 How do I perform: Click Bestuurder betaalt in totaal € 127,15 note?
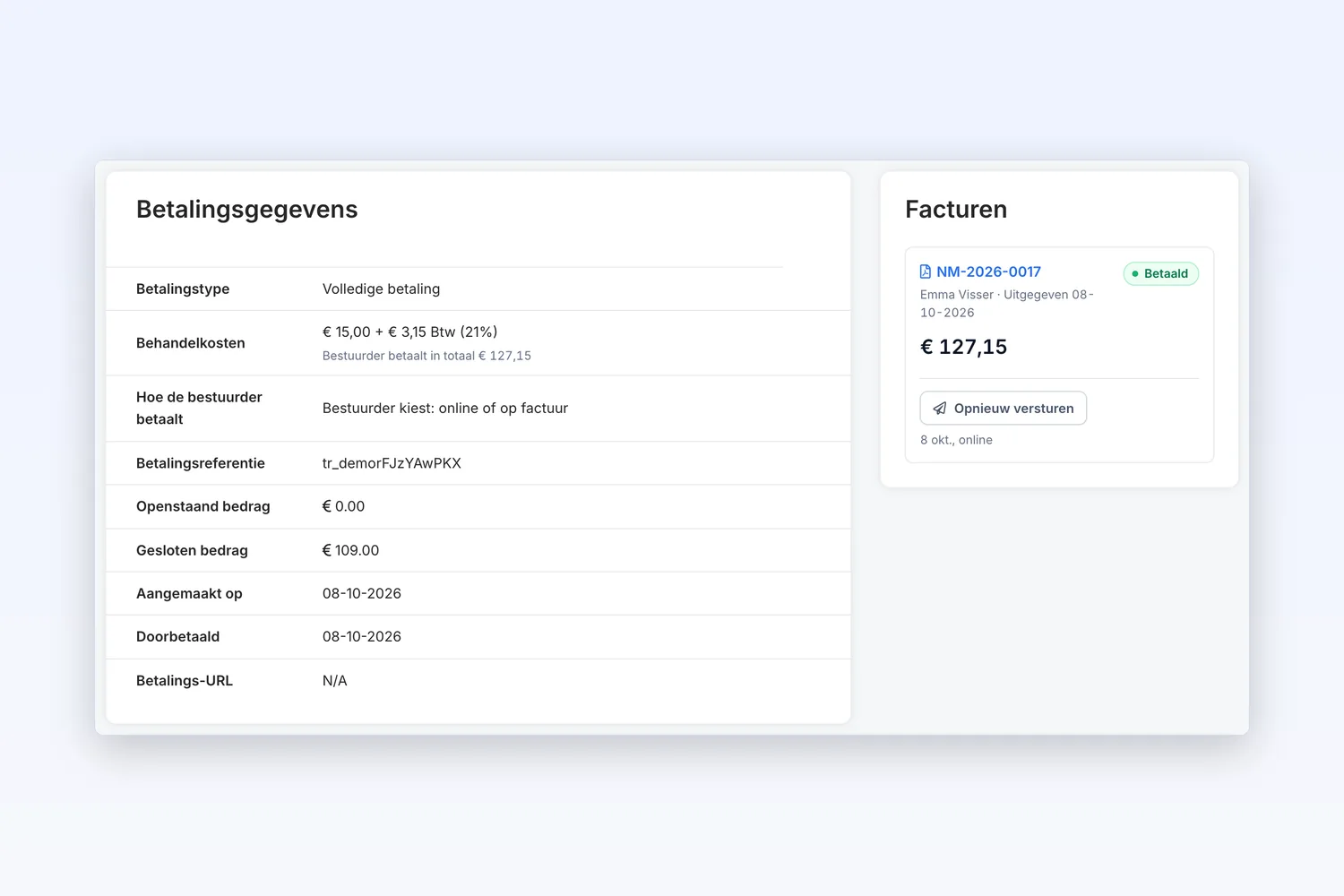click(426, 356)
